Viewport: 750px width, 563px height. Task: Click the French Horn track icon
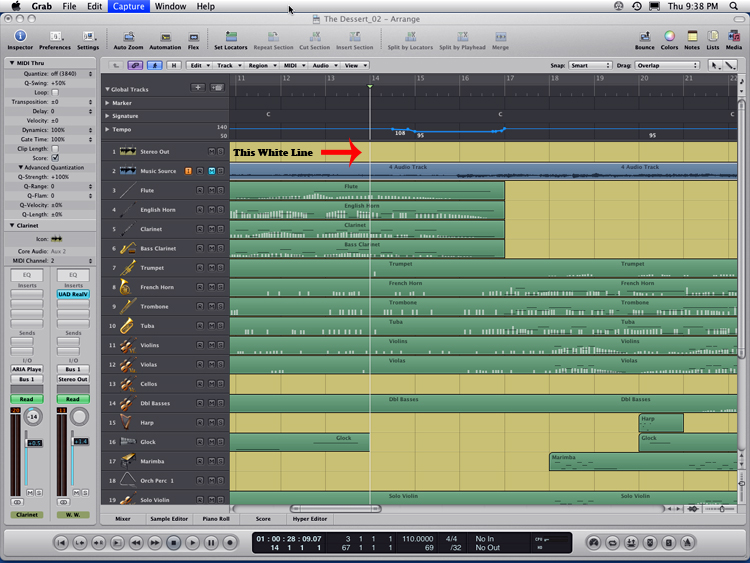pos(125,287)
